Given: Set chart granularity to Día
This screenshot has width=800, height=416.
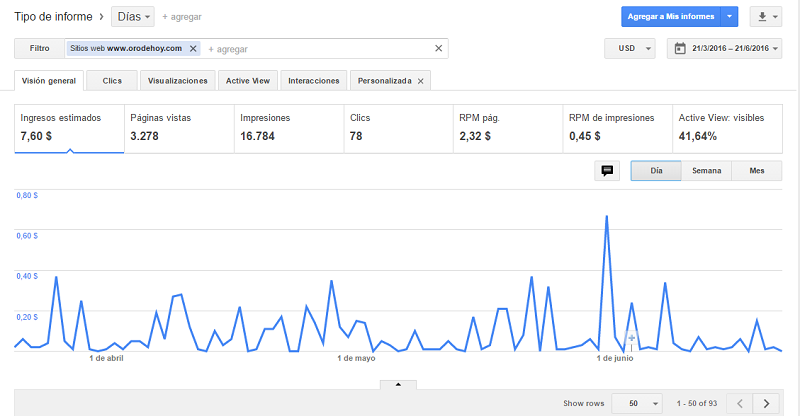Looking at the screenshot, I should pyautogui.click(x=656, y=170).
